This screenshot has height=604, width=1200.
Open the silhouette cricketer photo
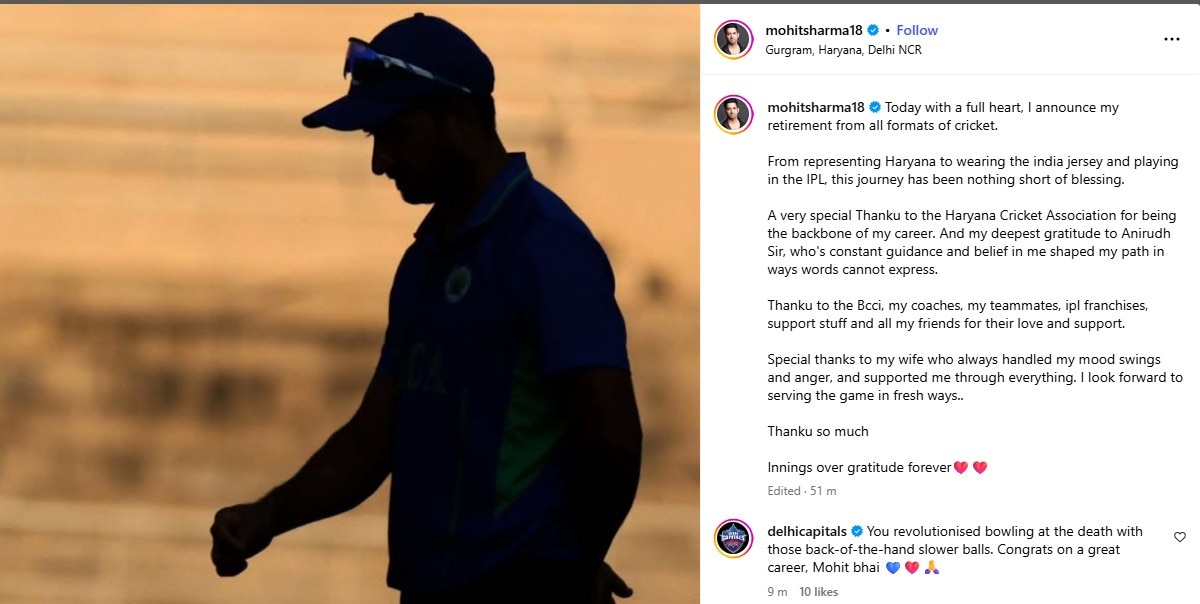(x=350, y=304)
